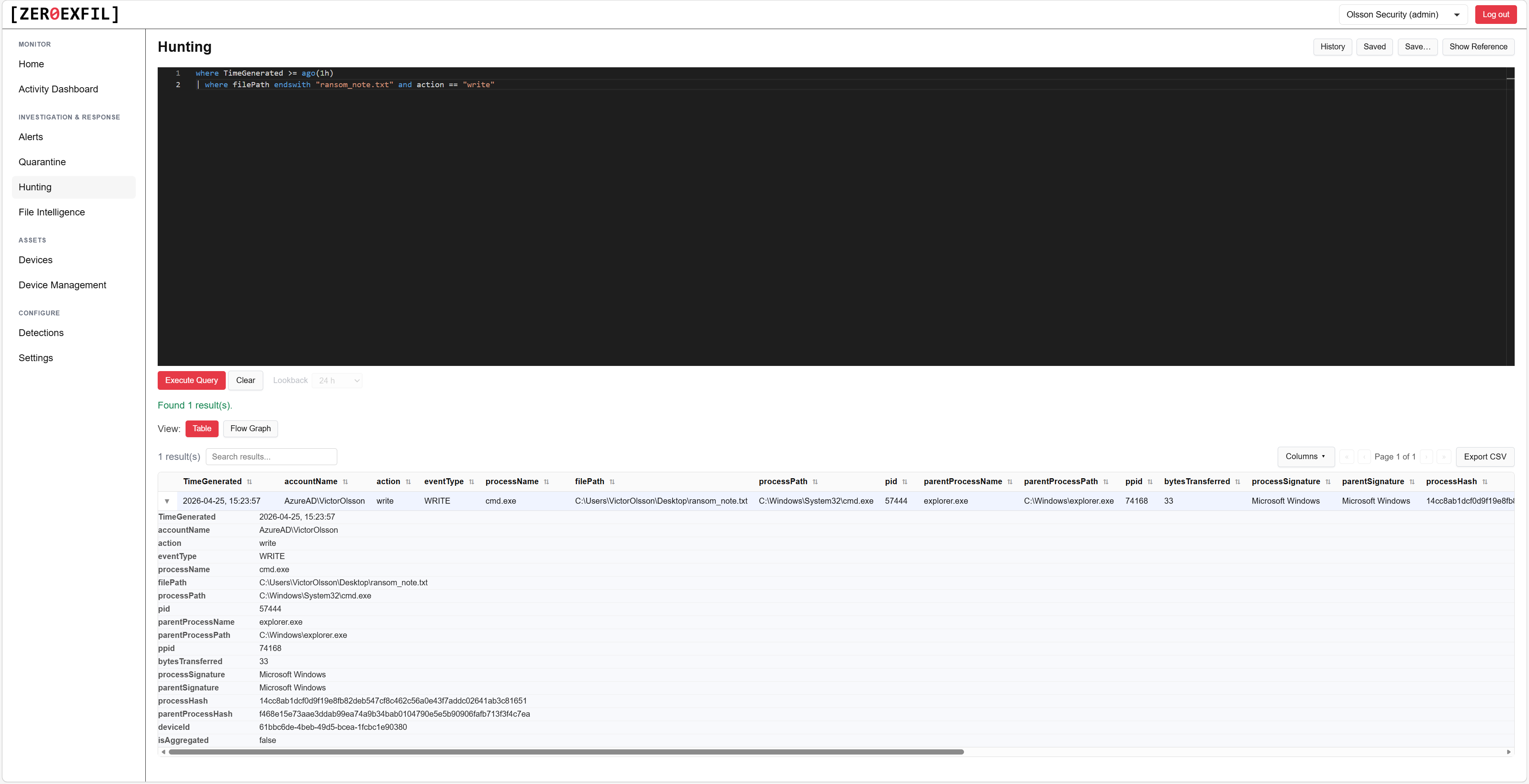Export results as CSV
1529x784 pixels.
pos(1485,457)
